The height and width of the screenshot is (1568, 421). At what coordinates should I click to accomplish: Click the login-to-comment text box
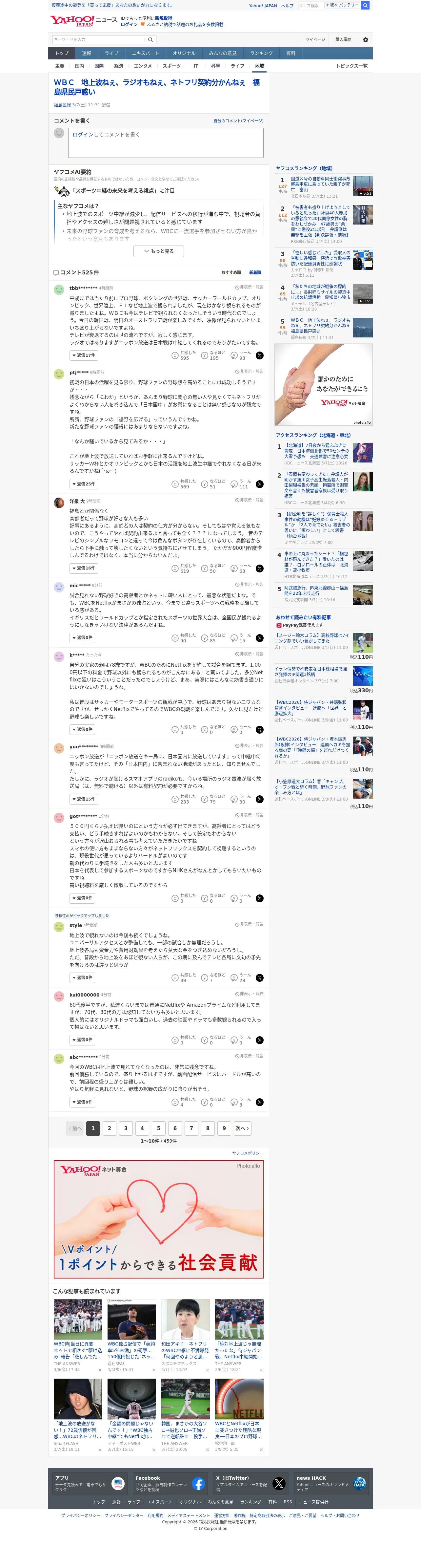point(166,142)
